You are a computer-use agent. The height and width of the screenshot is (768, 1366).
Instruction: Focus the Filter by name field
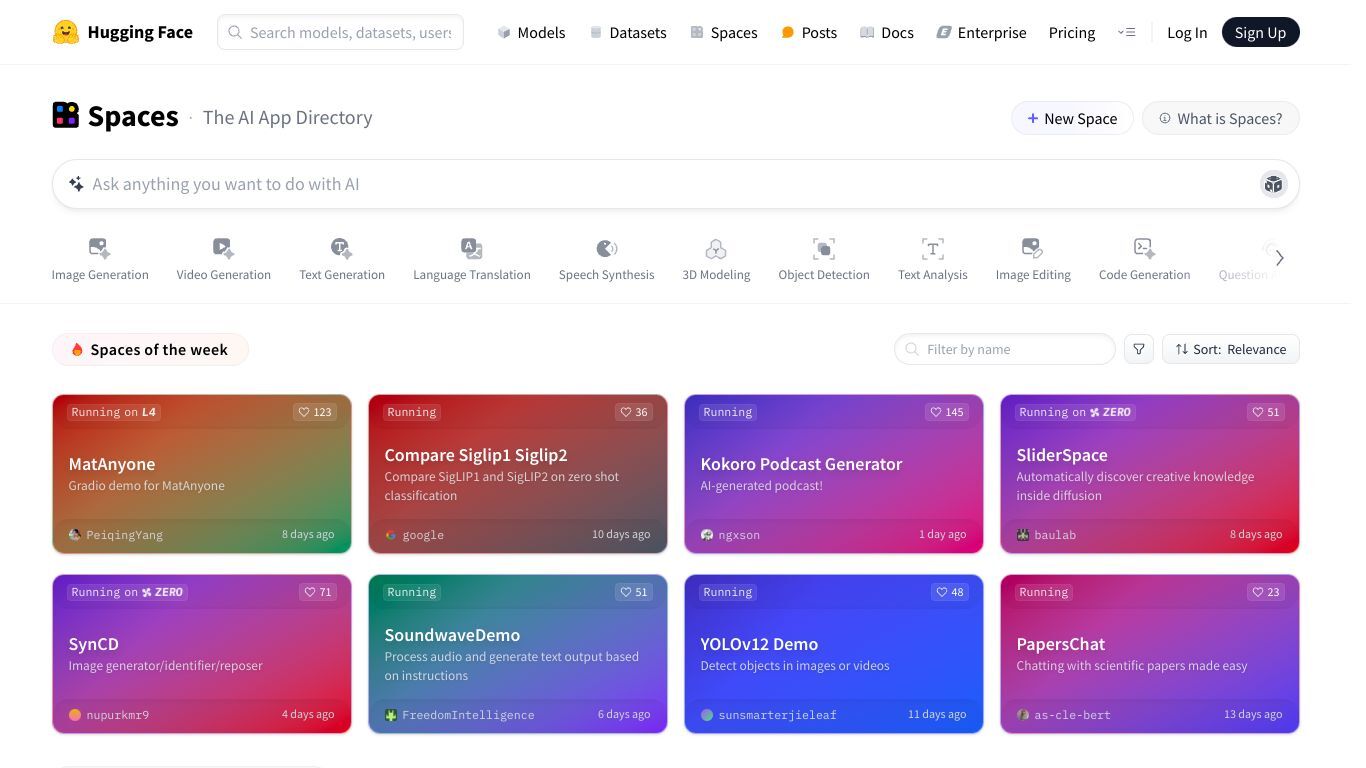[x=1005, y=349]
